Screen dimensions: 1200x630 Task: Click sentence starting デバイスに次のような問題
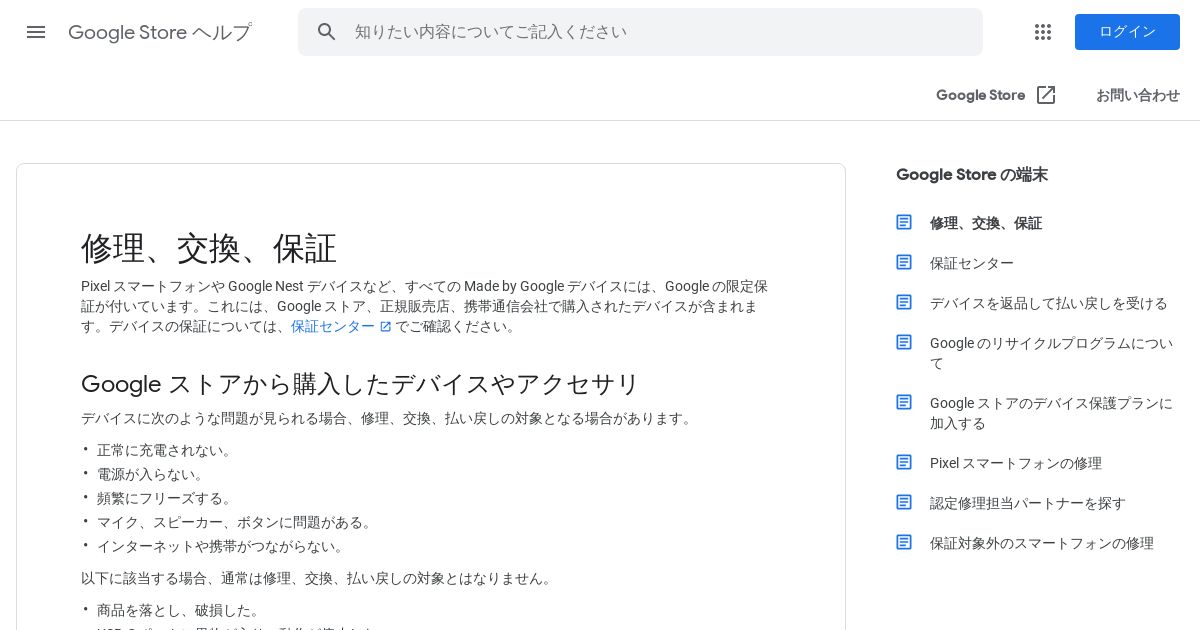(388, 419)
